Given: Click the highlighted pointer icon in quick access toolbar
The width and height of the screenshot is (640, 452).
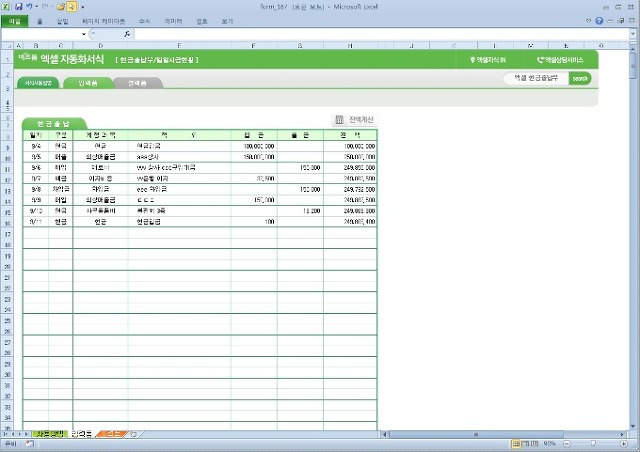Looking at the screenshot, I should tap(71, 7).
